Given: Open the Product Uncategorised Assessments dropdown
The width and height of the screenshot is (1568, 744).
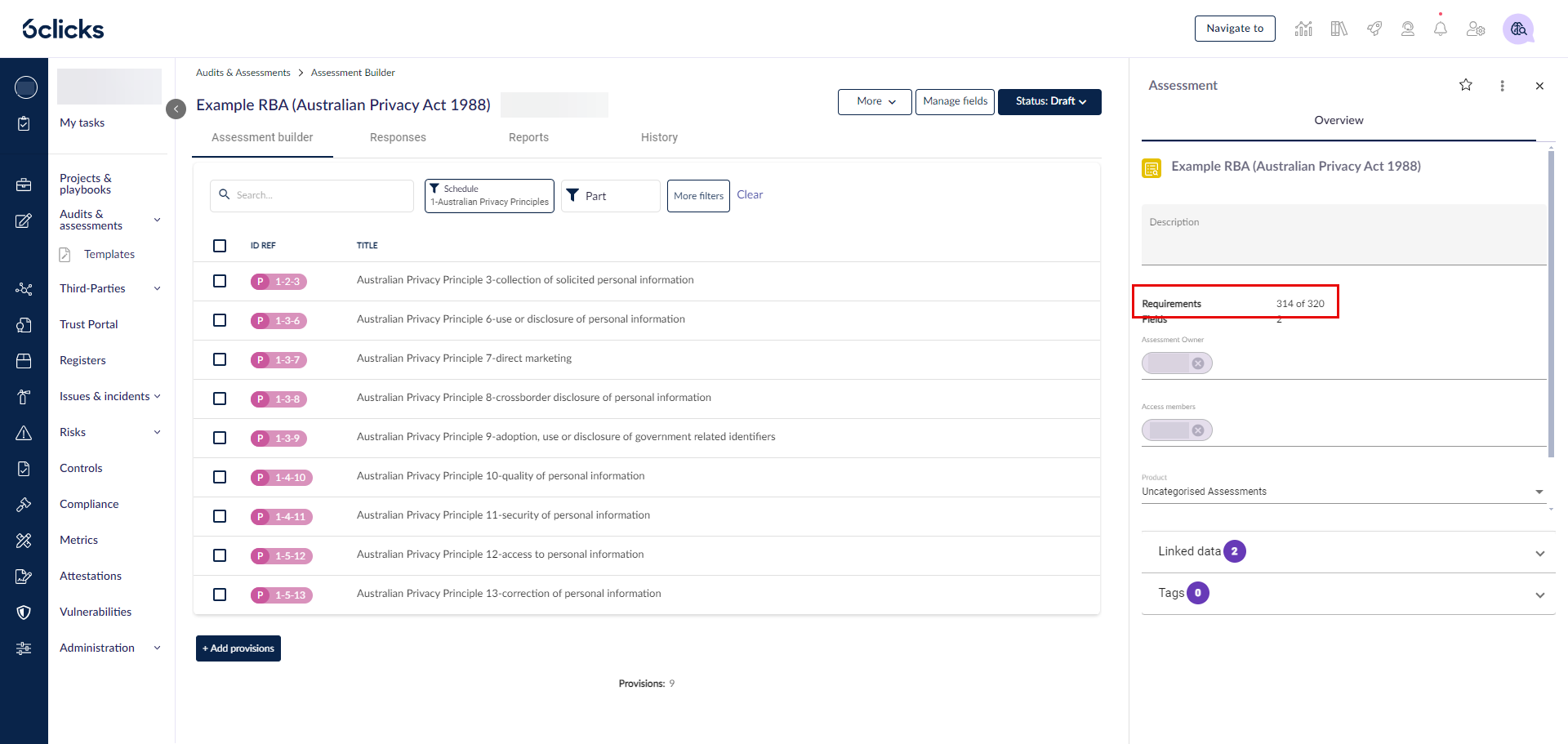Looking at the screenshot, I should pyautogui.click(x=1343, y=492).
